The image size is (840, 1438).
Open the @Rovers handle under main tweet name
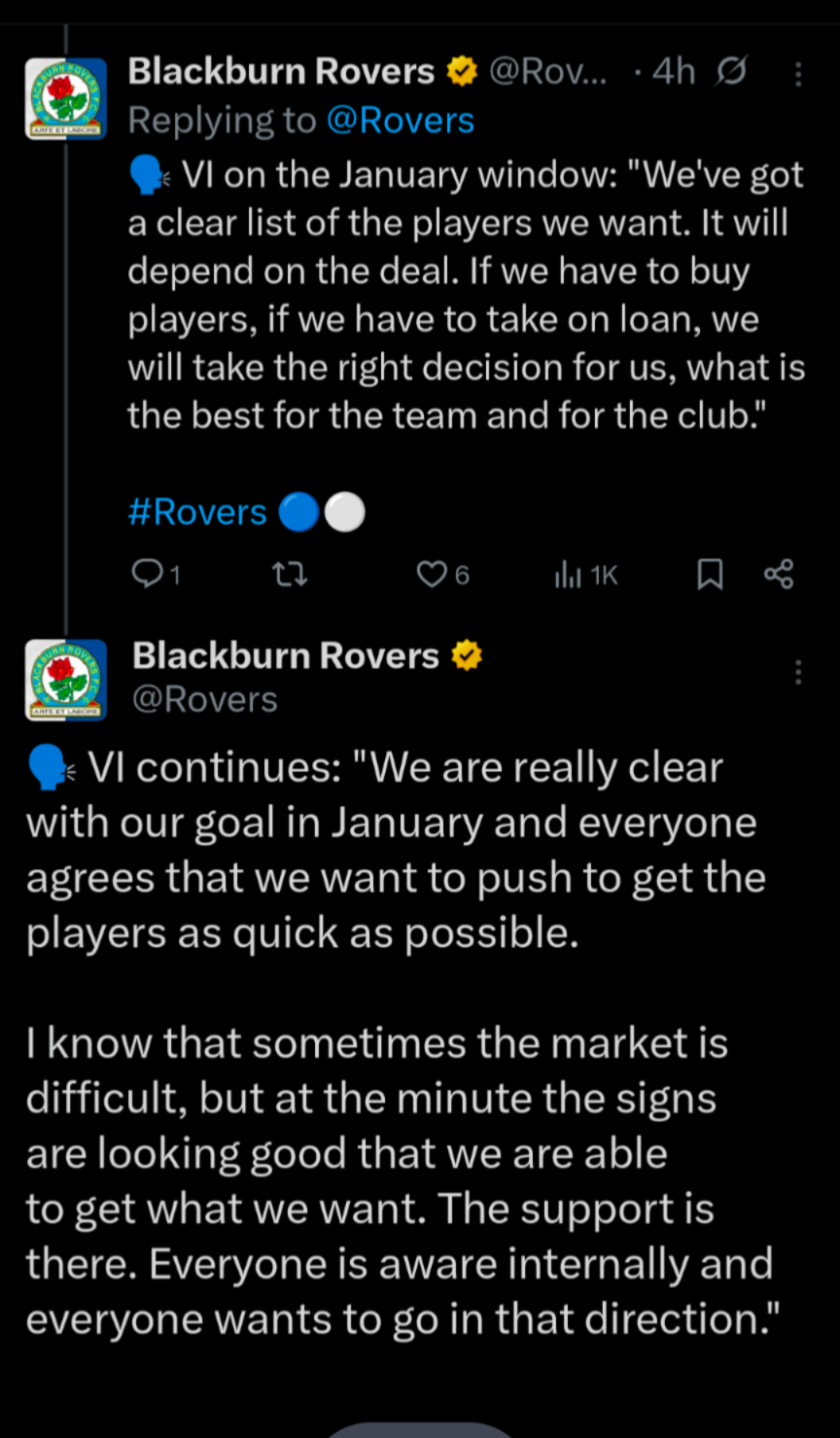point(205,699)
